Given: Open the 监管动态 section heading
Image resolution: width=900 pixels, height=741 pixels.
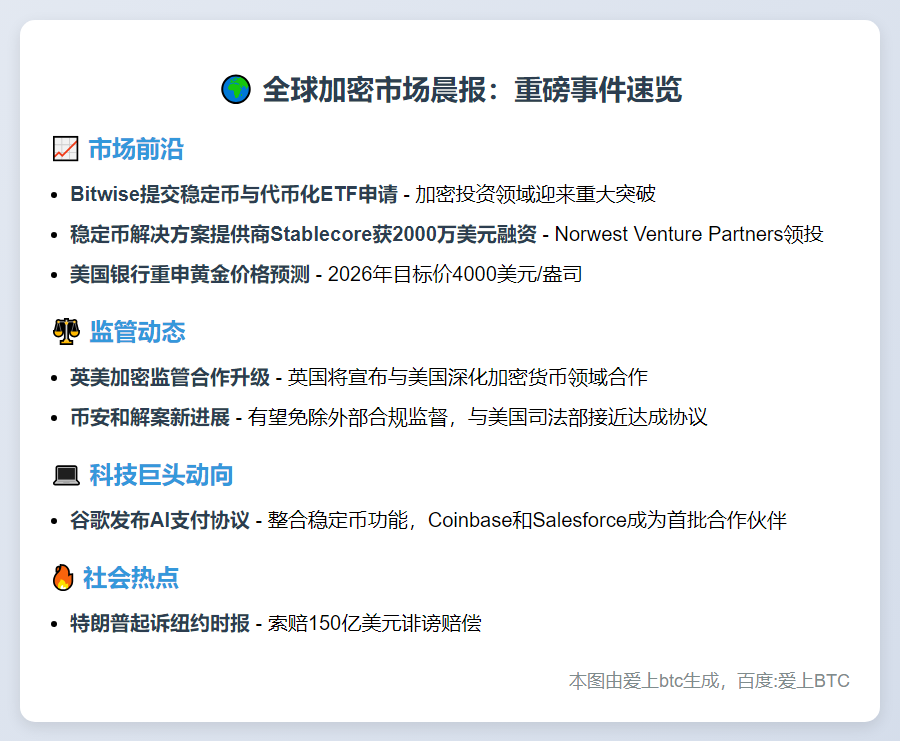Looking at the screenshot, I should click(x=137, y=332).
